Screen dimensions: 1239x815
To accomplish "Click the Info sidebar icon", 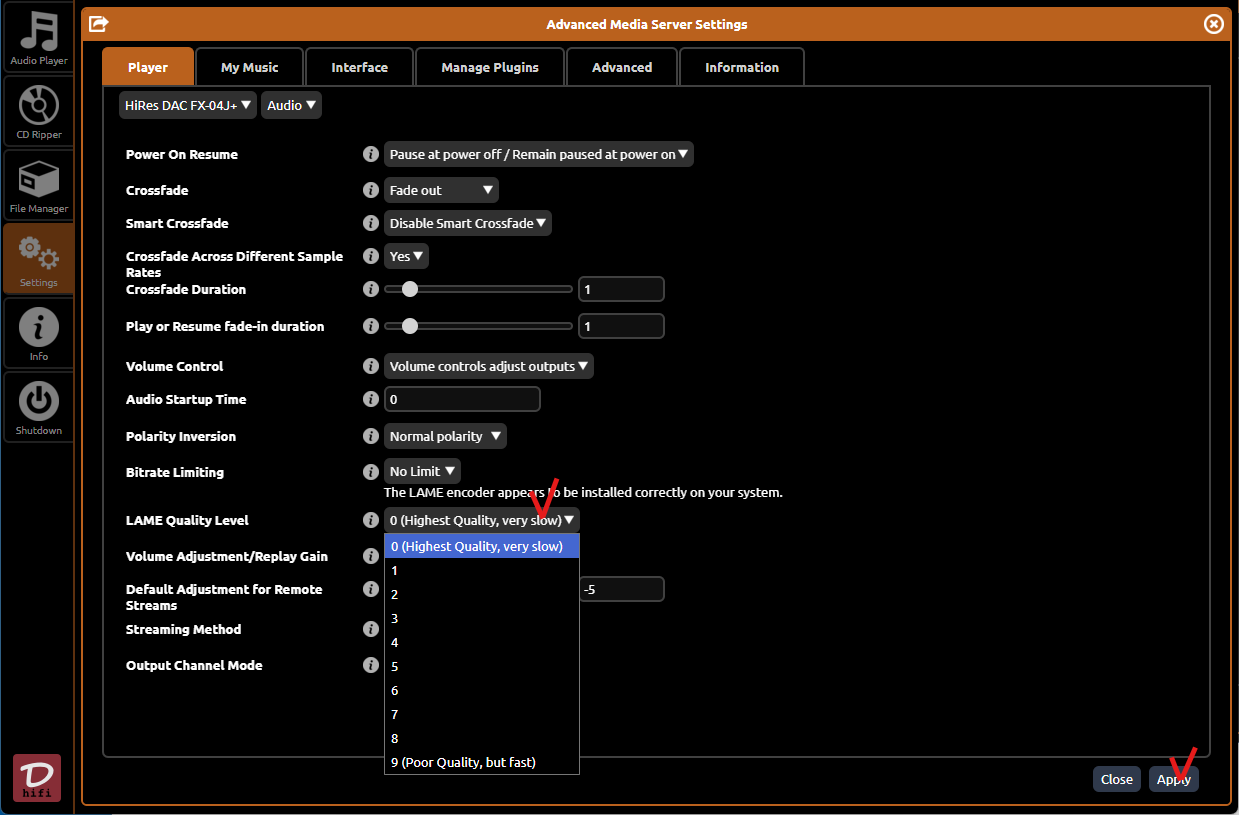I will pos(38,334).
